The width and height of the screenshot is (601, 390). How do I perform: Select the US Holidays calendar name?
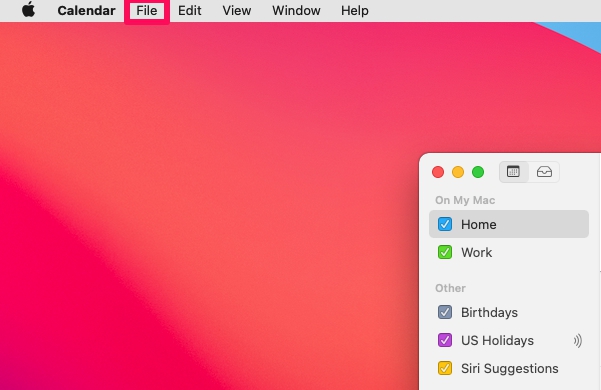(x=497, y=341)
